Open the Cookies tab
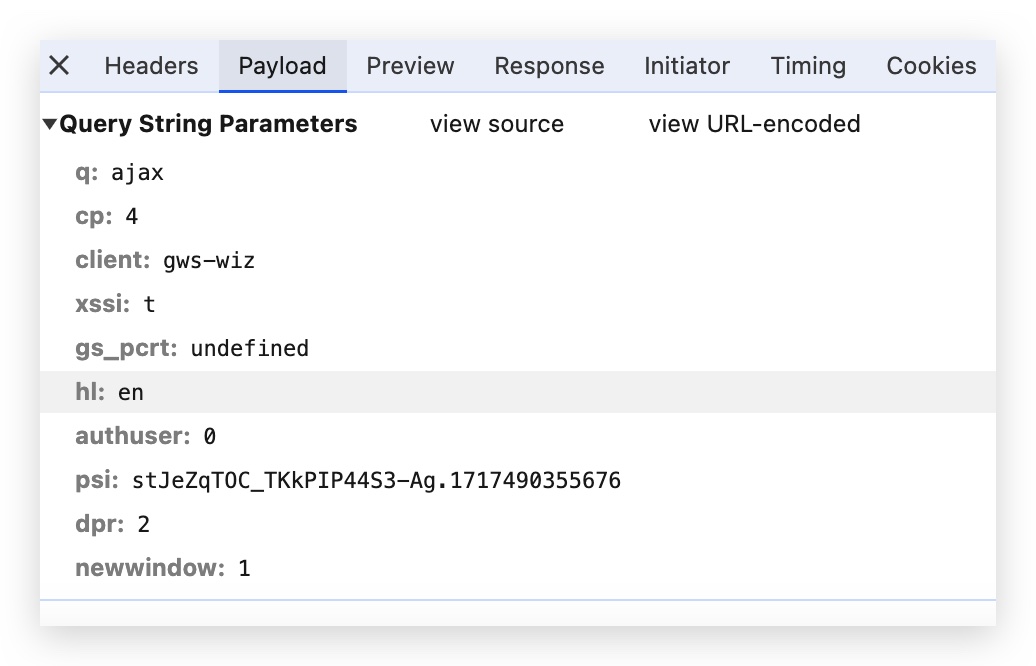Image resolution: width=1036 pixels, height=666 pixels. (x=931, y=66)
